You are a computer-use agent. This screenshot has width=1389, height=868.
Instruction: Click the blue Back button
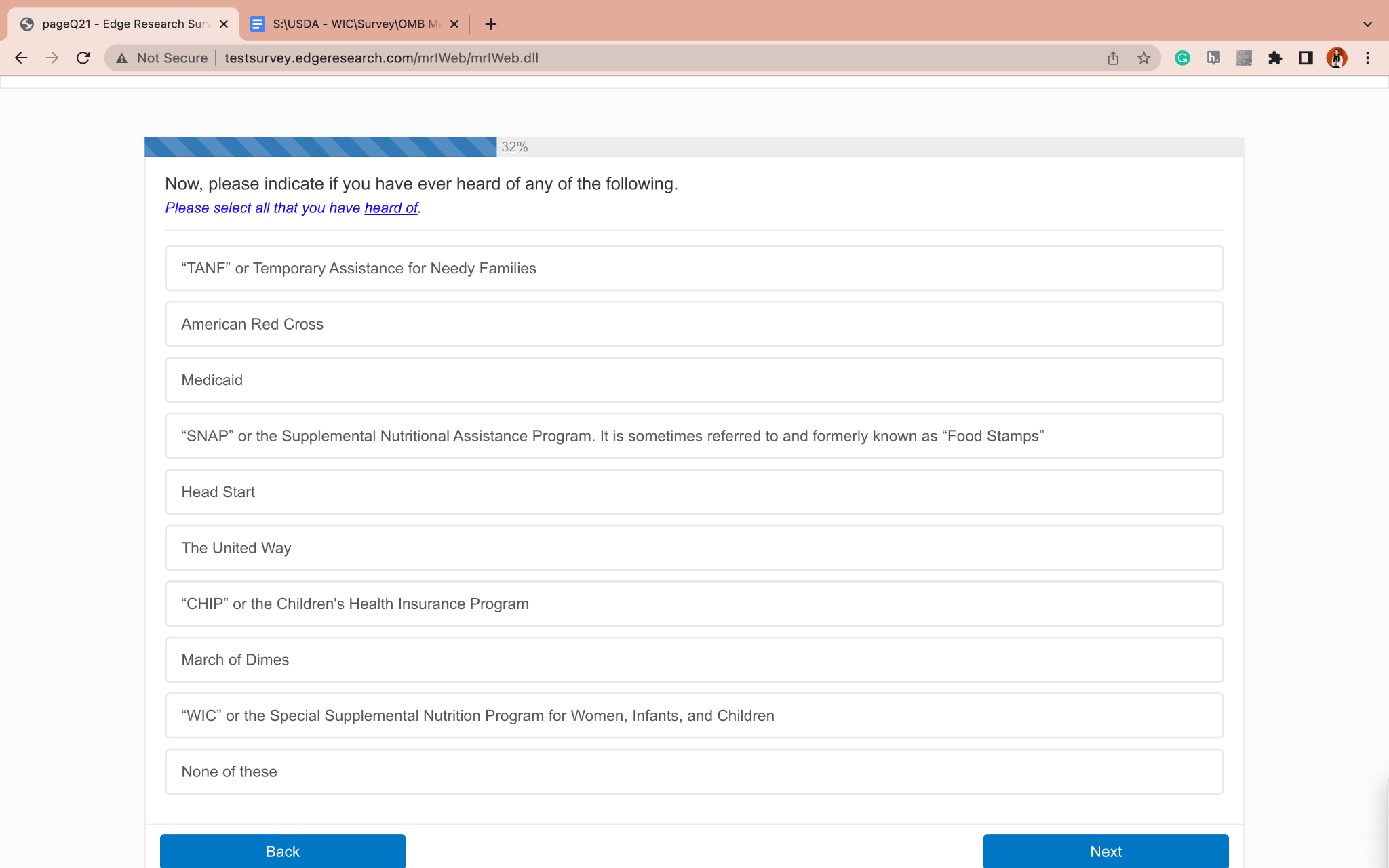(282, 851)
